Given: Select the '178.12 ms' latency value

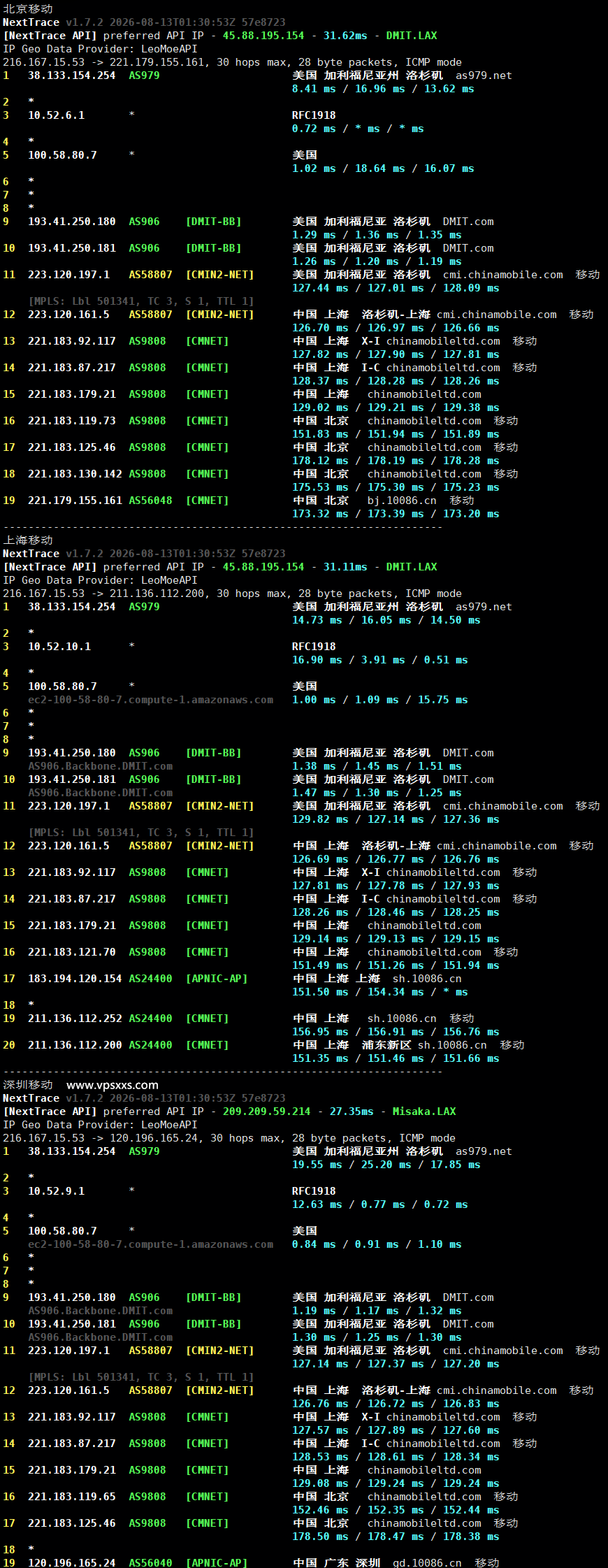Looking at the screenshot, I should (320, 460).
